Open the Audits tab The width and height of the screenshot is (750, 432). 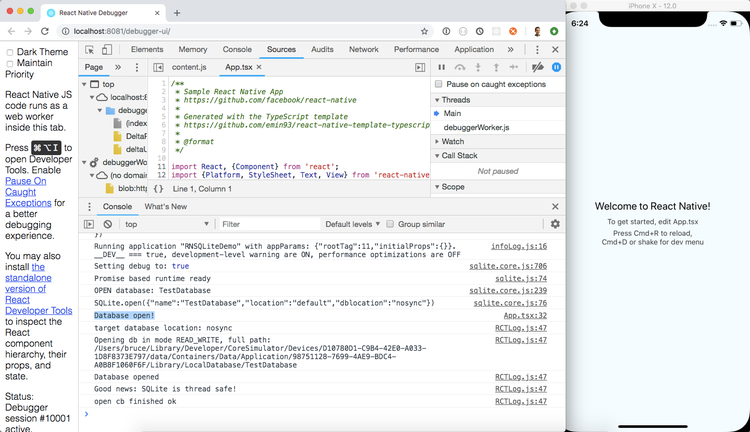322,50
